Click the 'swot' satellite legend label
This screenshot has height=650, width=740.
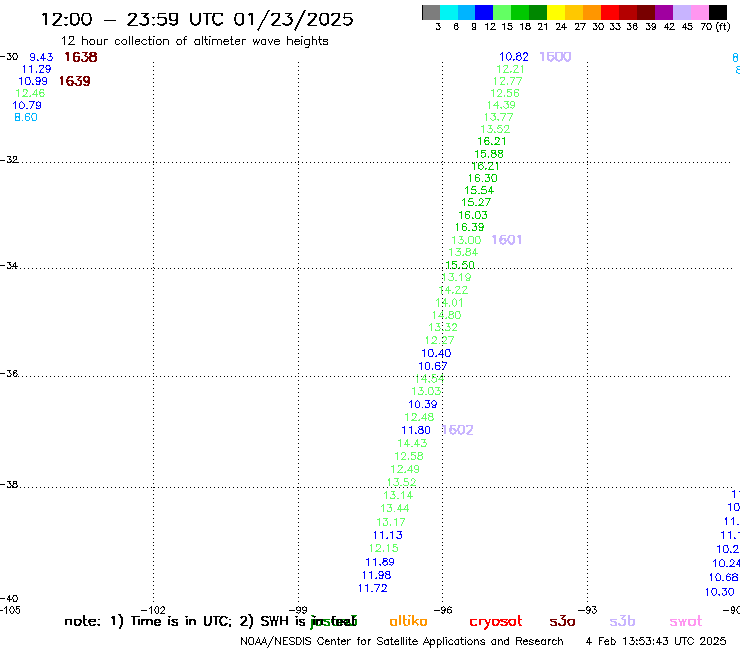[x=686, y=622]
